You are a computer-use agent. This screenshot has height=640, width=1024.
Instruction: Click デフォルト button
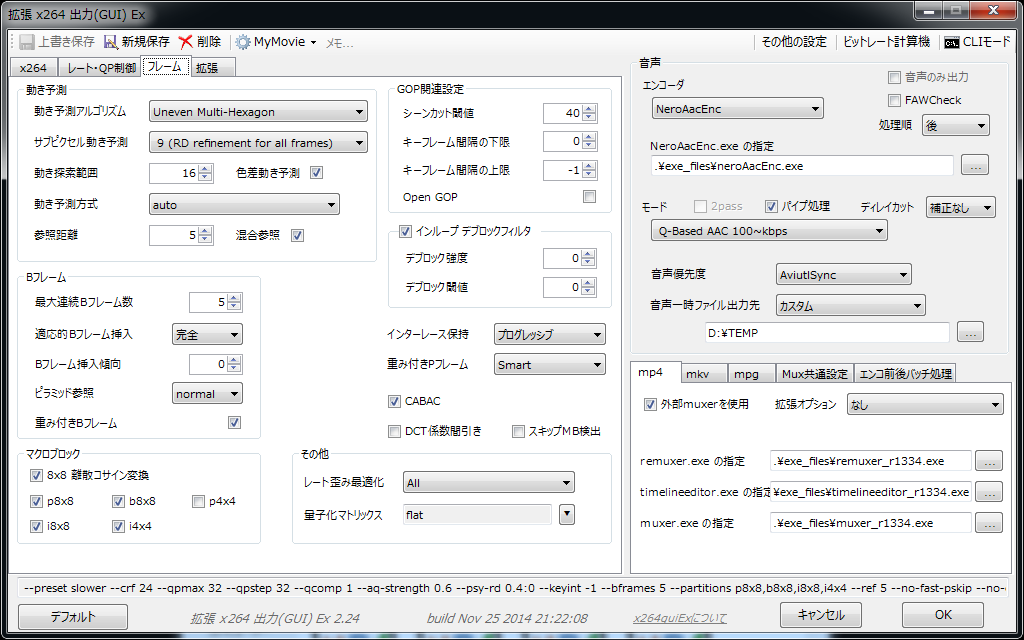coord(72,616)
